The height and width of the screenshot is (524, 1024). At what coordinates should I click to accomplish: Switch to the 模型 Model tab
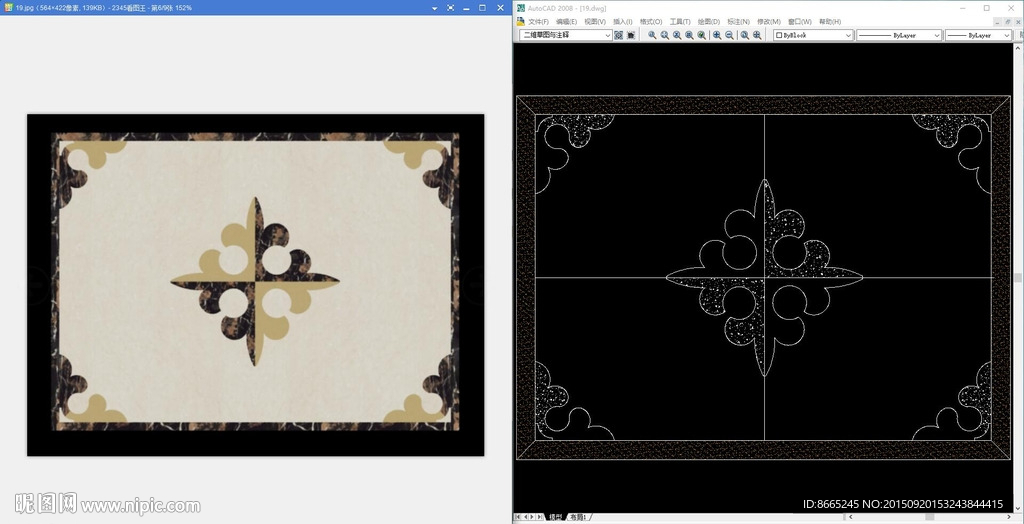555,517
